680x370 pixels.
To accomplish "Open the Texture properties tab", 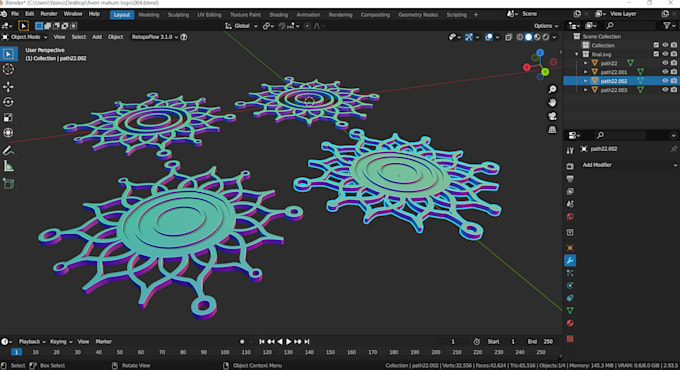I will pos(570,339).
